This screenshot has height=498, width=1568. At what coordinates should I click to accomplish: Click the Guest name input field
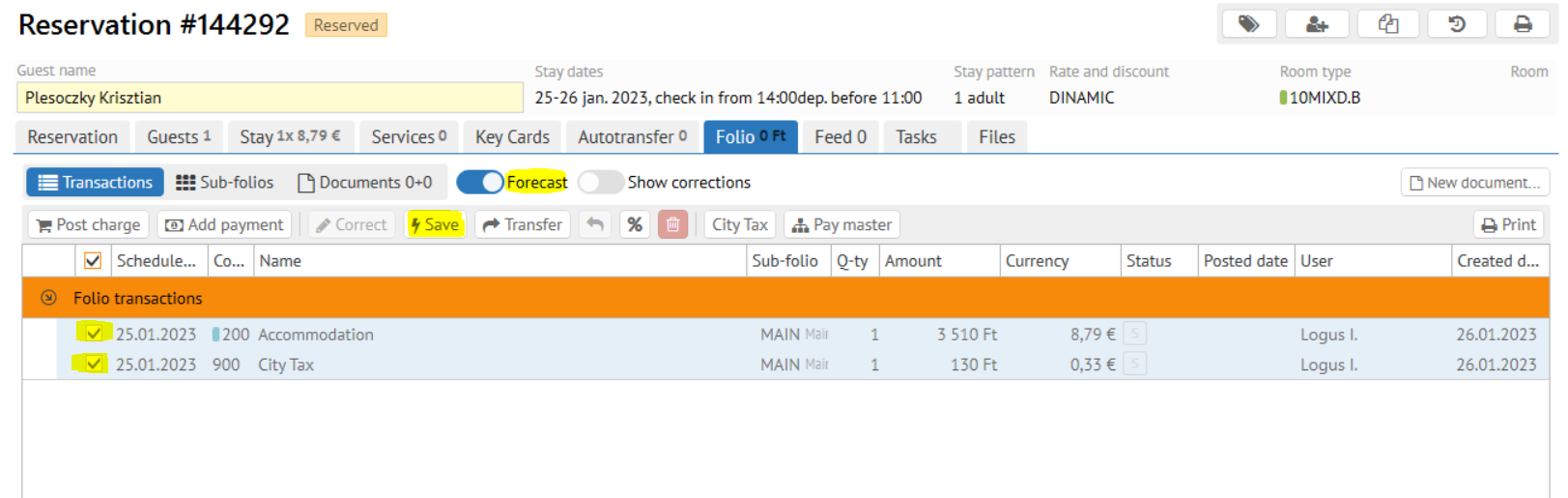point(270,97)
